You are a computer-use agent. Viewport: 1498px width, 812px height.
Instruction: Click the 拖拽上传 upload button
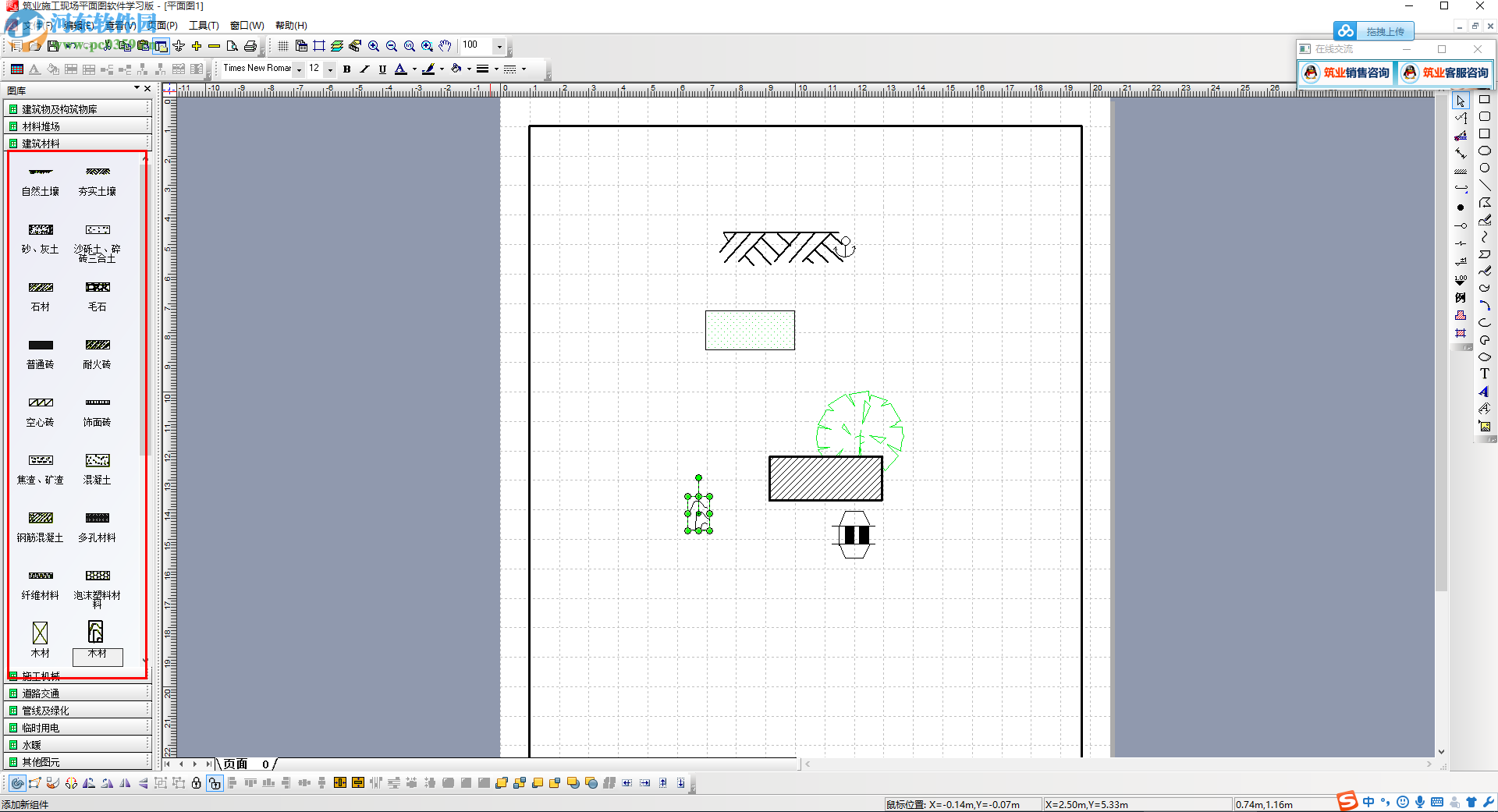pyautogui.click(x=1374, y=31)
